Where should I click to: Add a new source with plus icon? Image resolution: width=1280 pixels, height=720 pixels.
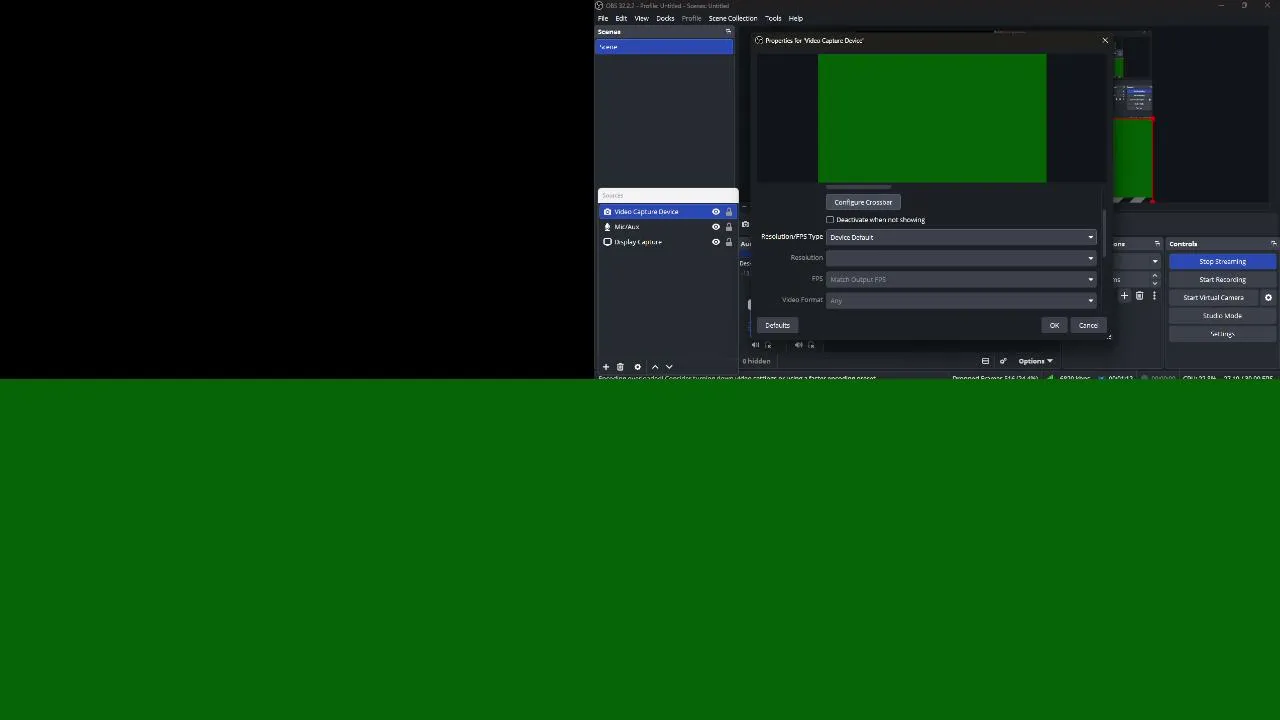605,367
